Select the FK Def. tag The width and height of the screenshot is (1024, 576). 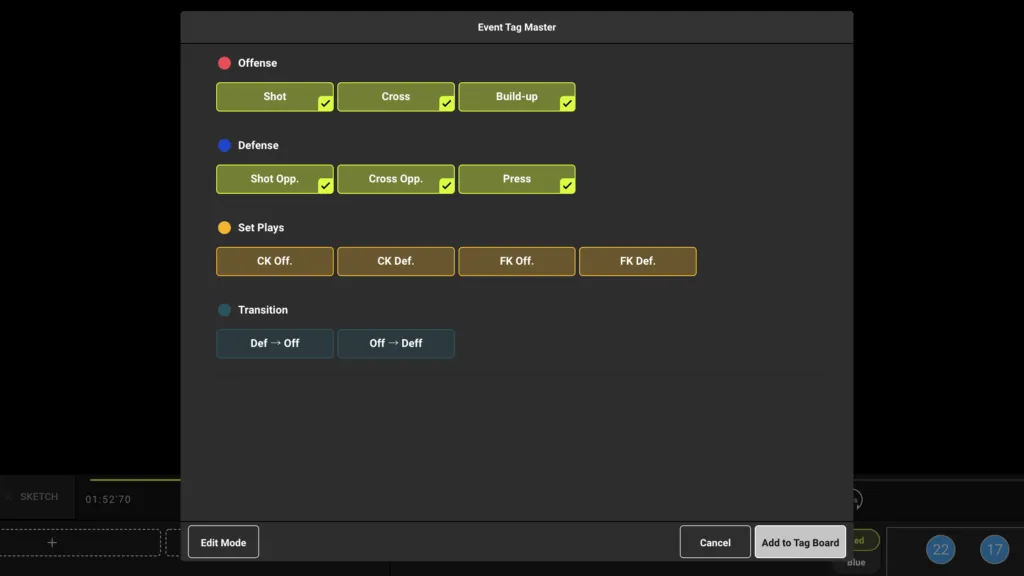point(637,261)
